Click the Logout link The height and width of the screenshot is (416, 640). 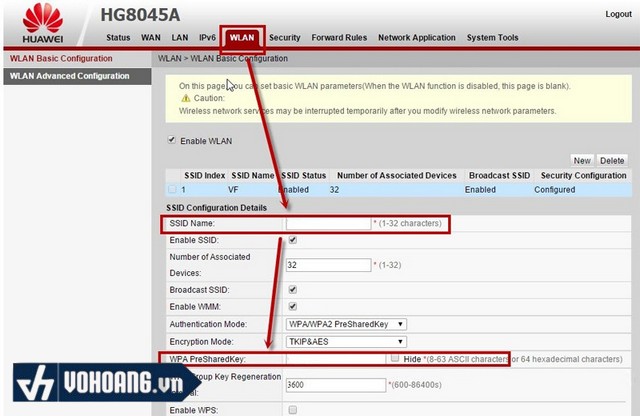point(618,14)
